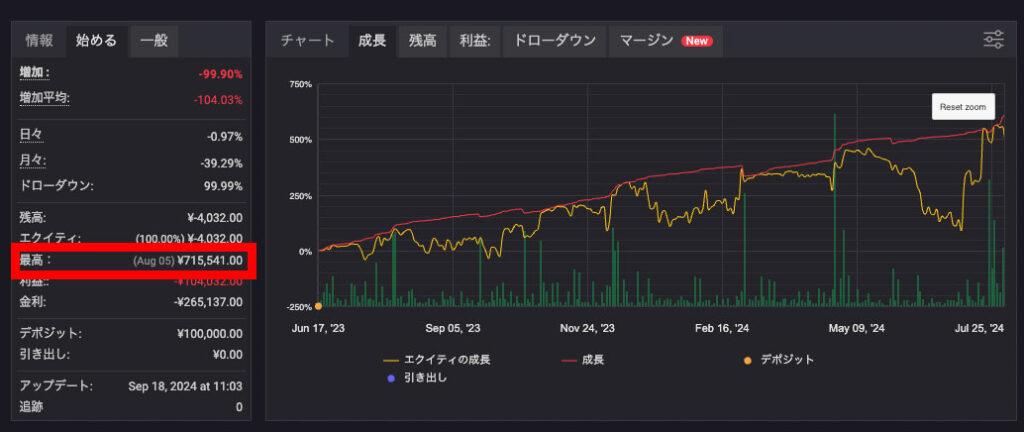Open the ドローダウン chart tab
The image size is (1024, 432).
click(555, 40)
